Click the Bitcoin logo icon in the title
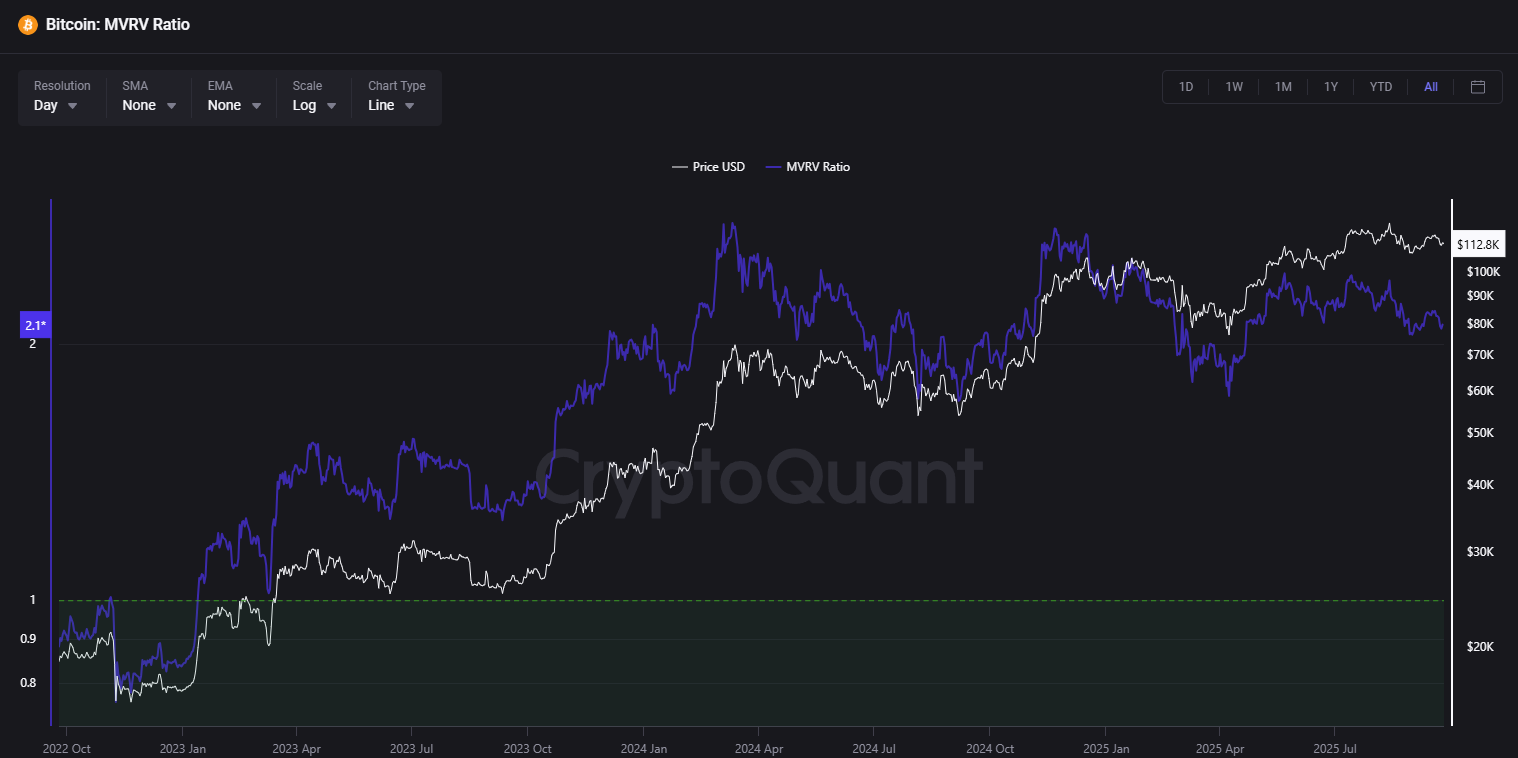The image size is (1518, 758). pos(28,24)
